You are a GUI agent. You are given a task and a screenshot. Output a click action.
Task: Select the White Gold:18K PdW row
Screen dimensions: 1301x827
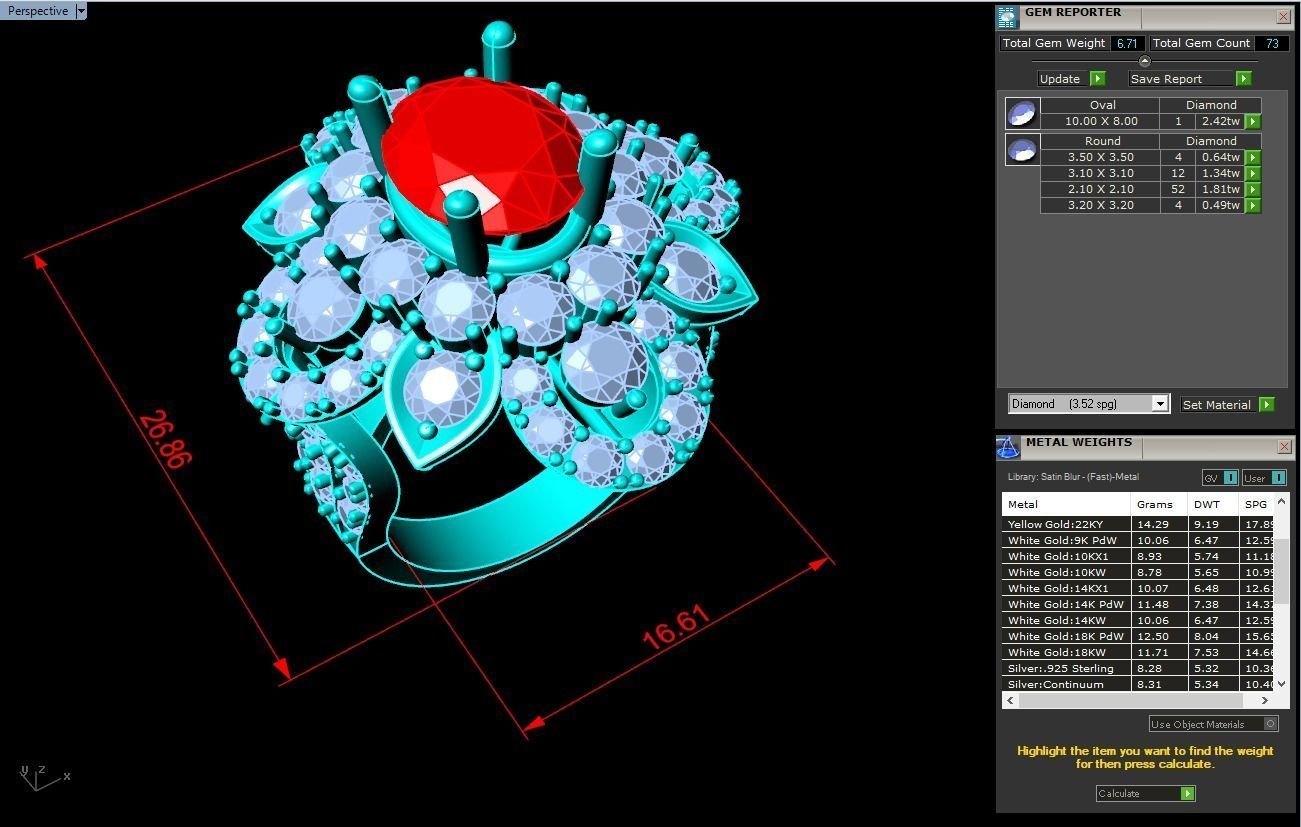[1139, 636]
